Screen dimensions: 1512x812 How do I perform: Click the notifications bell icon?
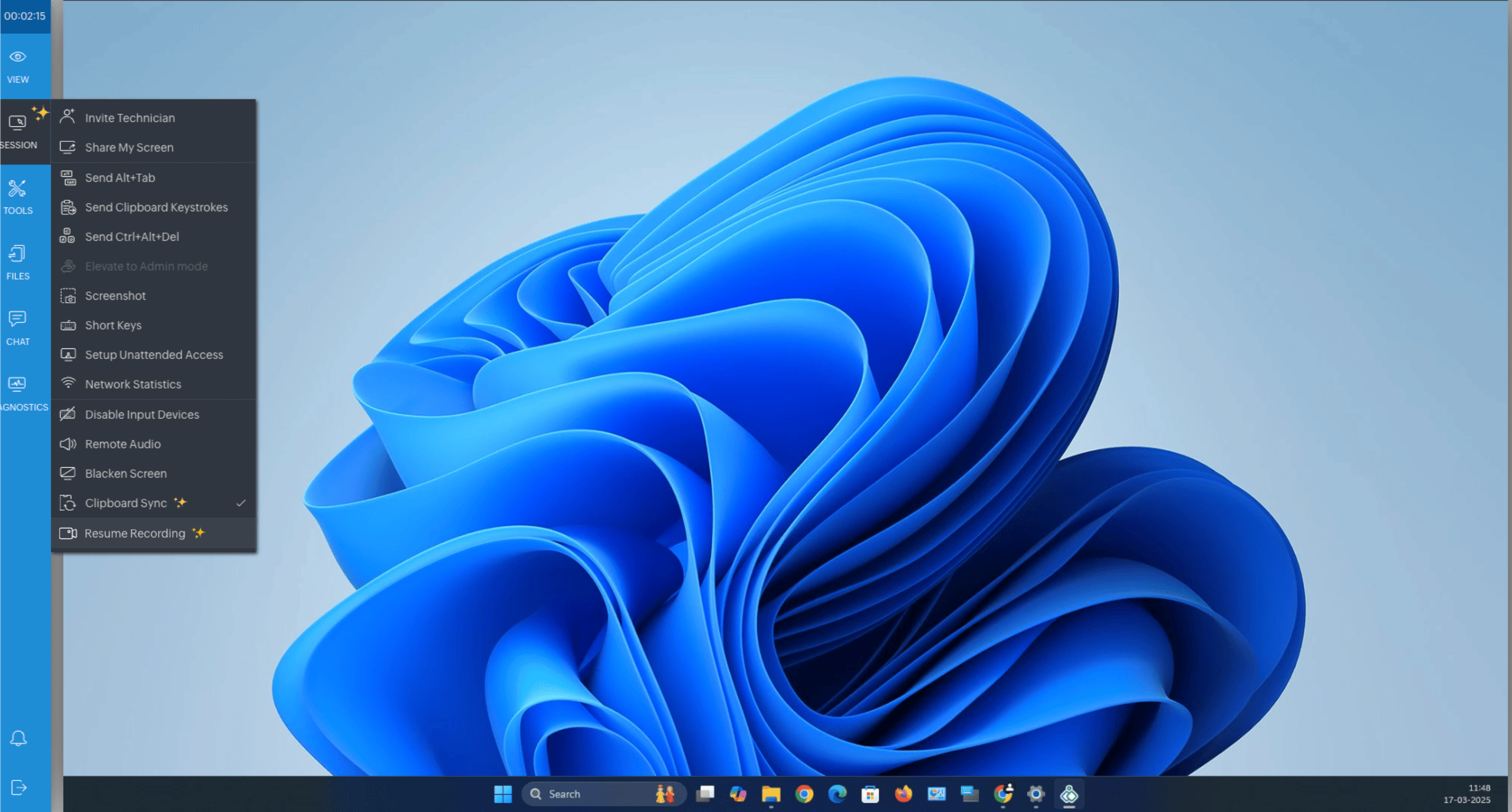(18, 738)
